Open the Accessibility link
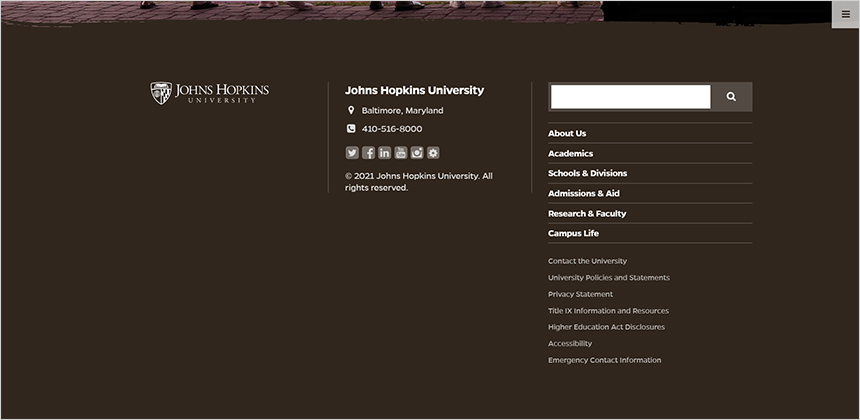The height and width of the screenshot is (420, 860). 570,343
